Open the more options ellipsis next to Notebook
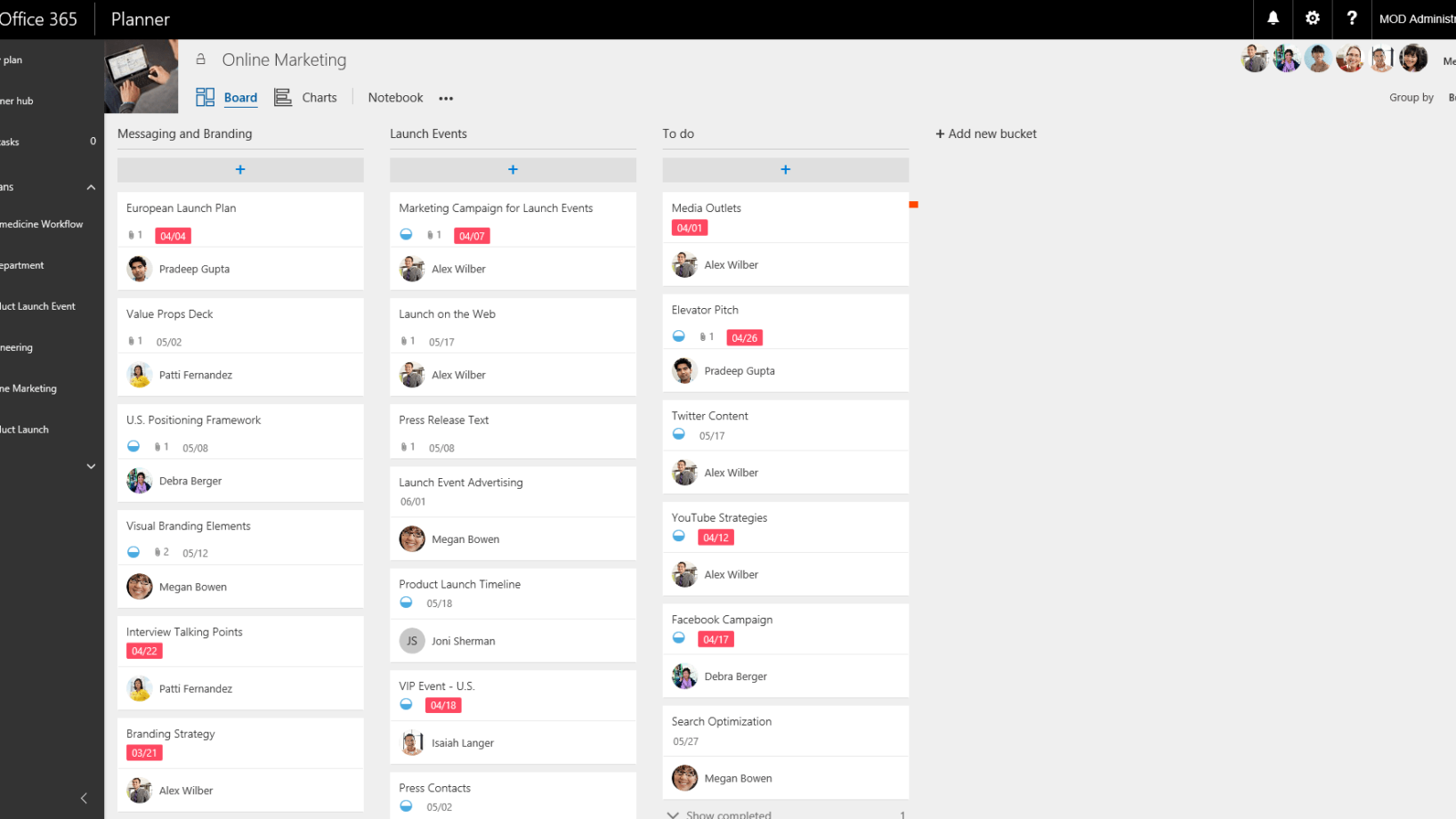 (446, 98)
